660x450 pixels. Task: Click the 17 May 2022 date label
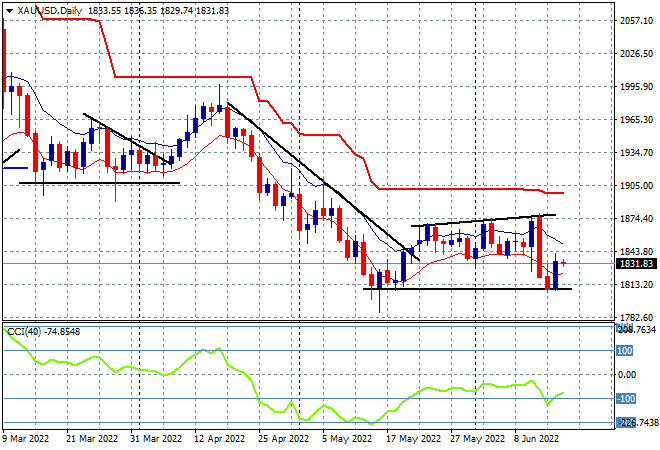pyautogui.click(x=413, y=439)
